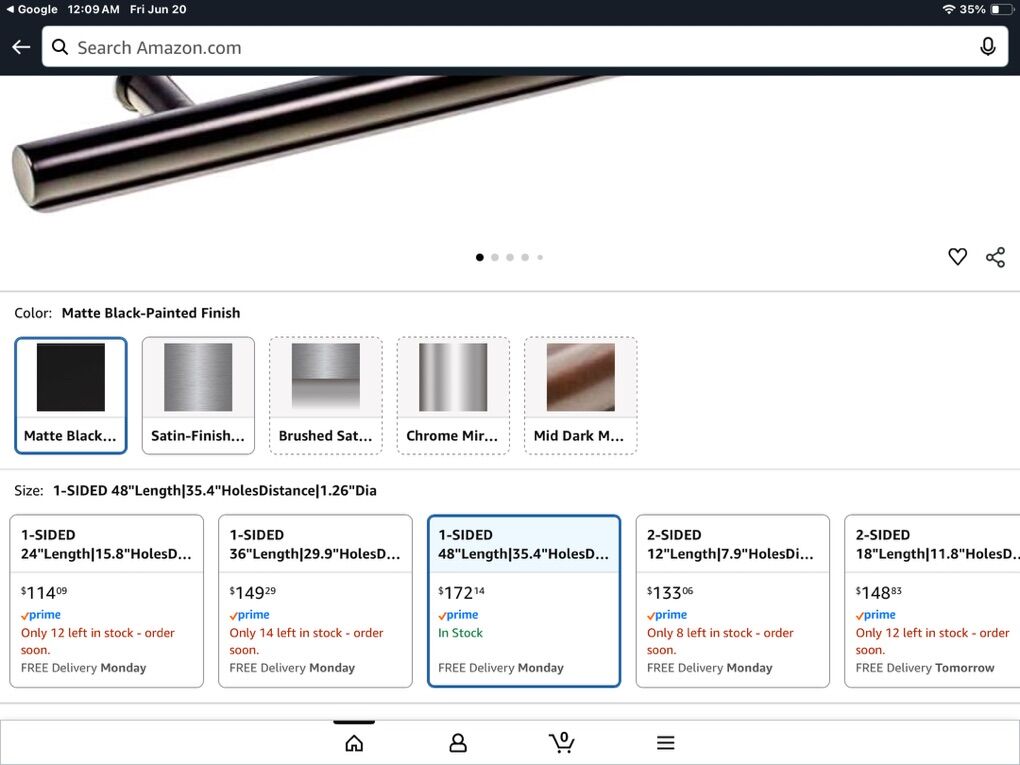Choose the Mid Dark color option

click(x=580, y=395)
